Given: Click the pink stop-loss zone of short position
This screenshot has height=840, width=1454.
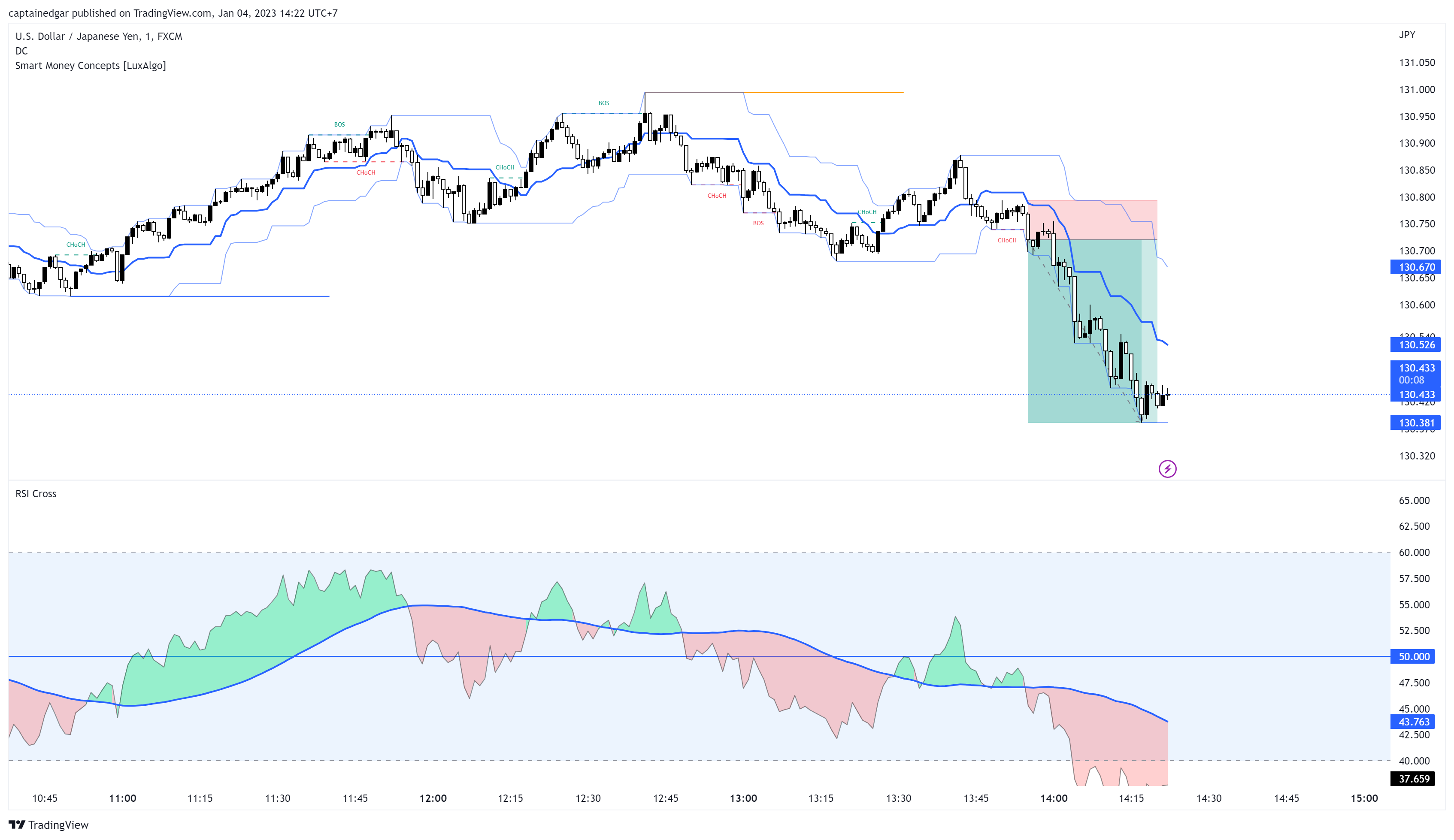Looking at the screenshot, I should pyautogui.click(x=1092, y=220).
